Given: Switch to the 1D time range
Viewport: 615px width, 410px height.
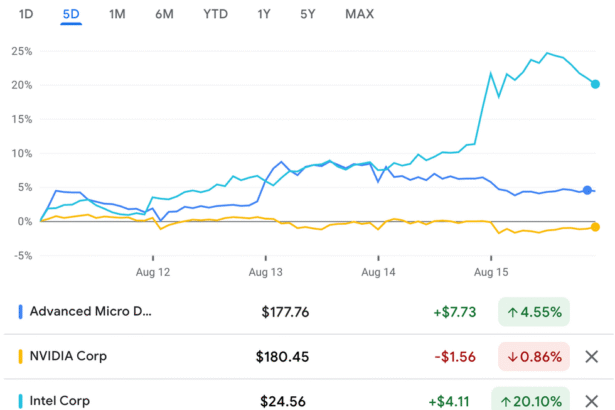Looking at the screenshot, I should [26, 14].
